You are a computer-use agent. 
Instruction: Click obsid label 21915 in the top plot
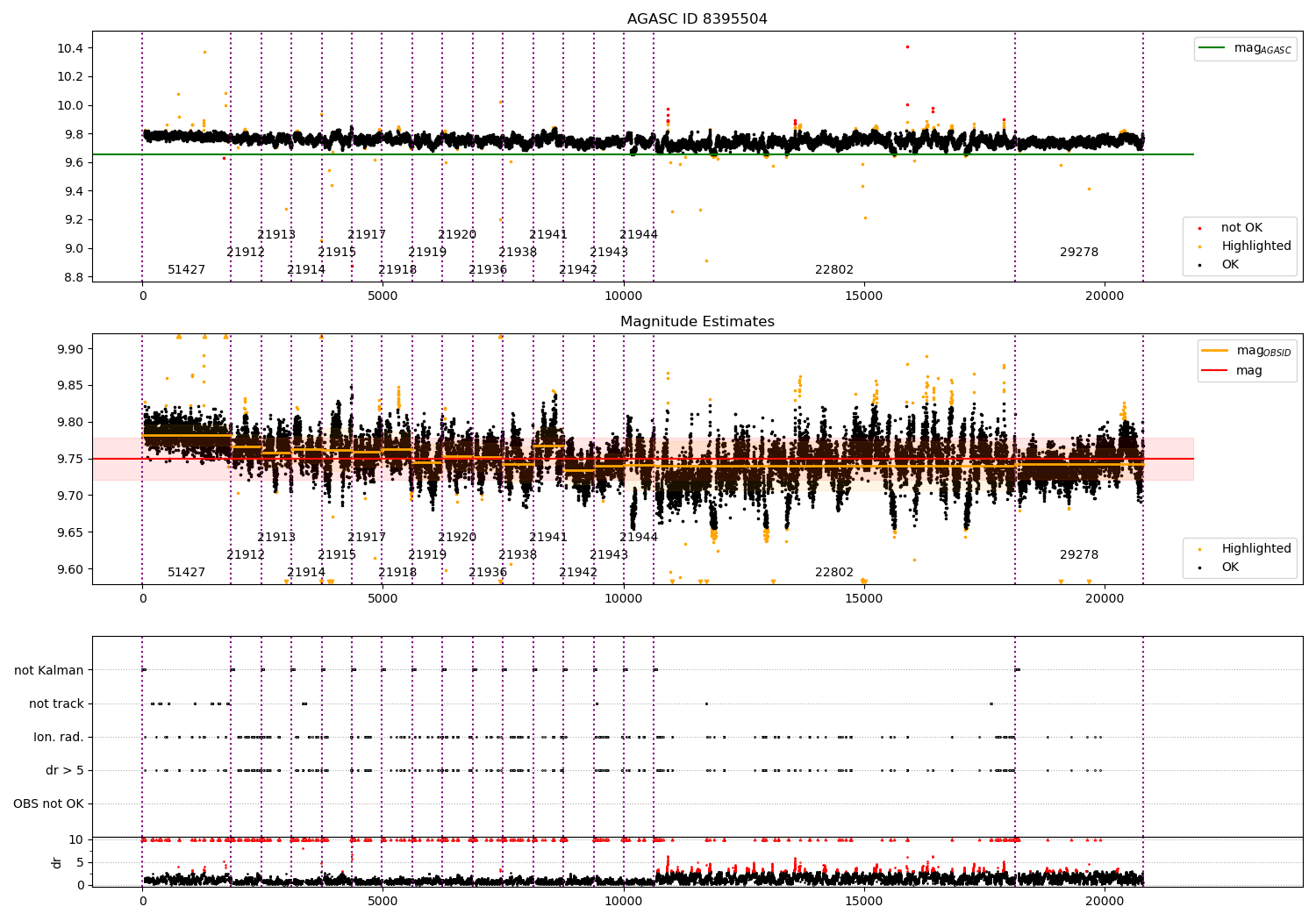click(337, 252)
